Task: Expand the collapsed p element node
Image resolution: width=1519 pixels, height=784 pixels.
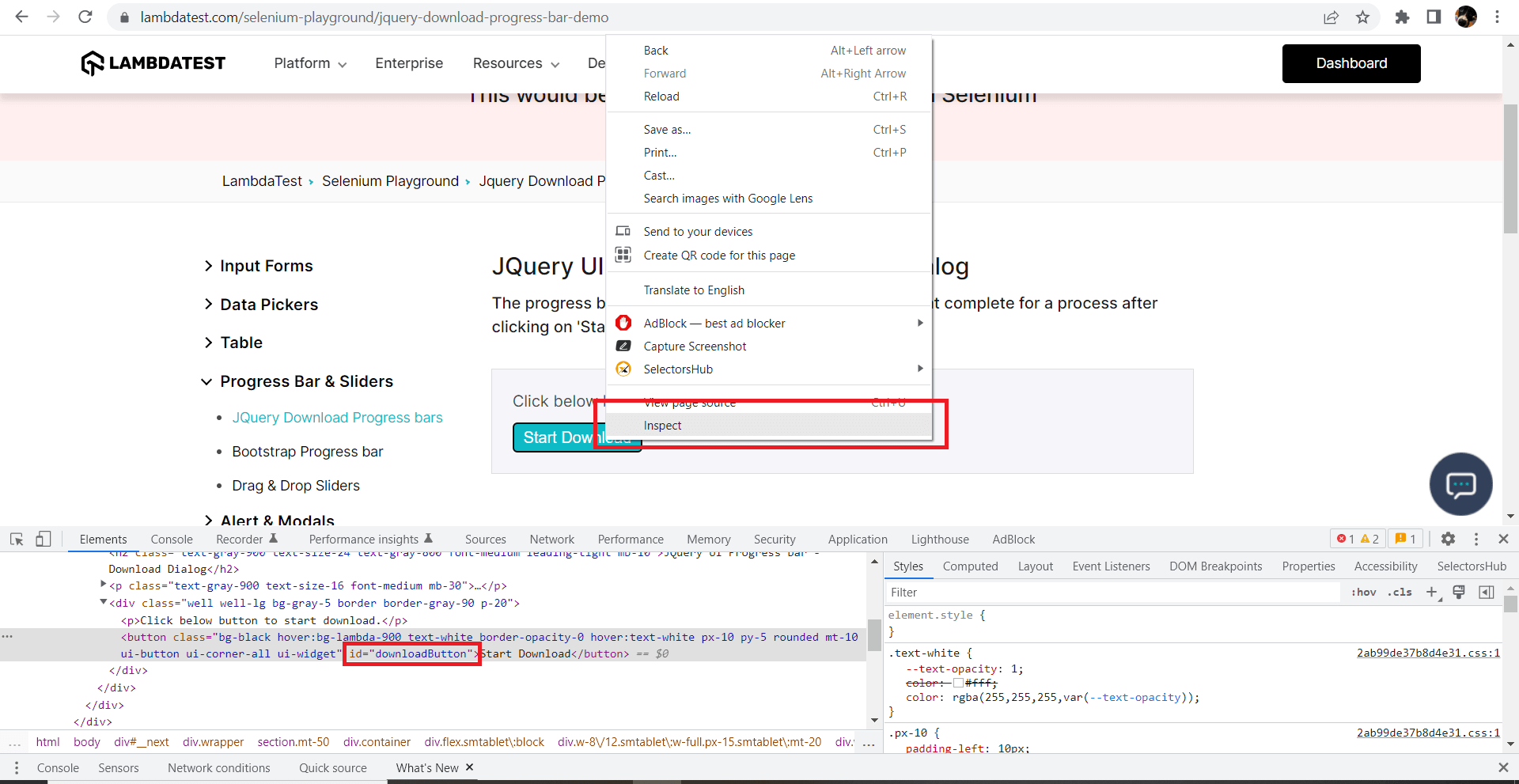Action: click(103, 585)
